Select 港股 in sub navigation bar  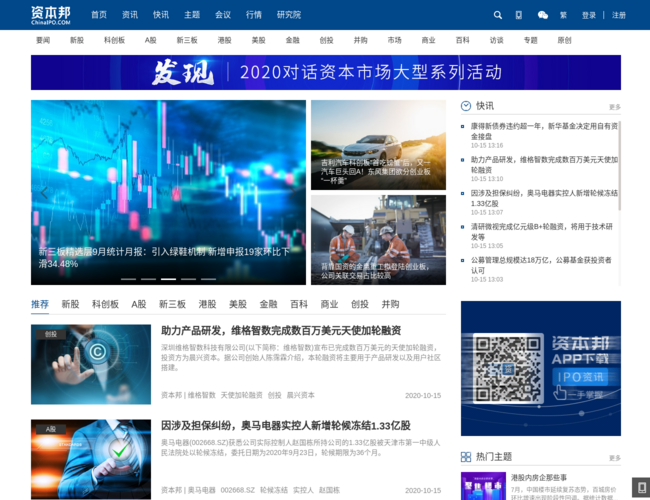point(224,40)
